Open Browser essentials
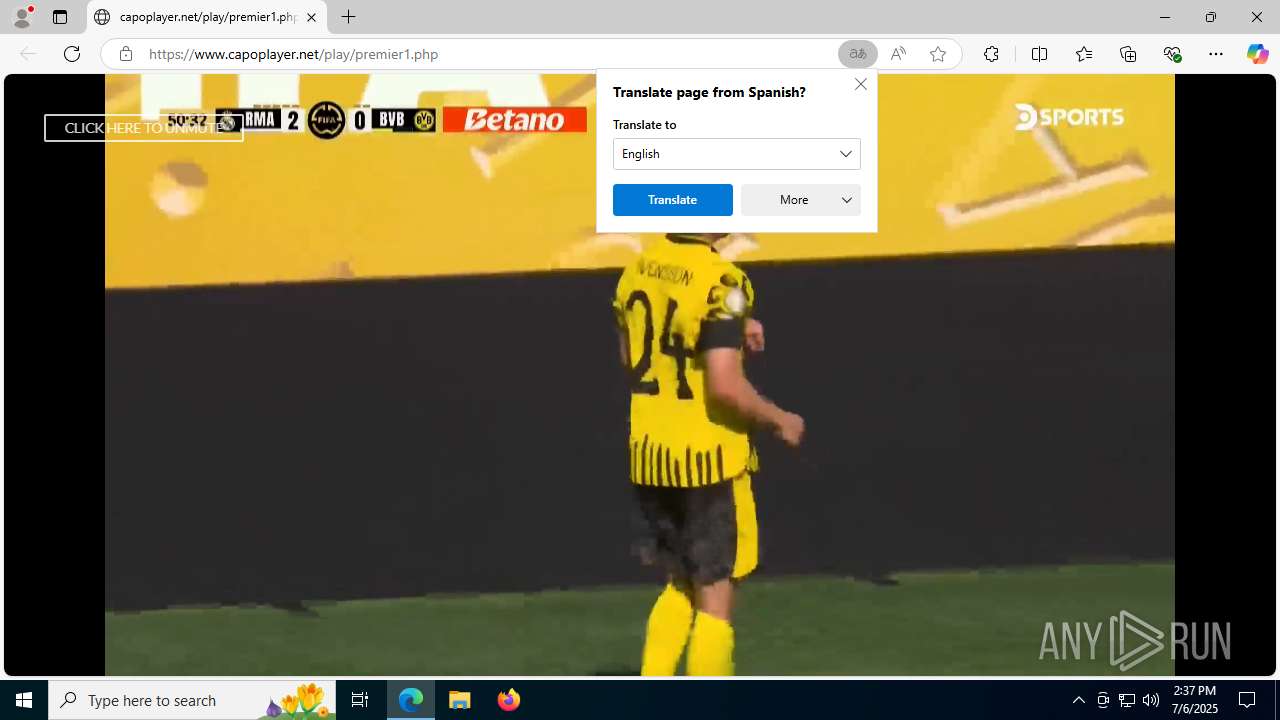Screen dimensions: 1280x720 click(1172, 54)
